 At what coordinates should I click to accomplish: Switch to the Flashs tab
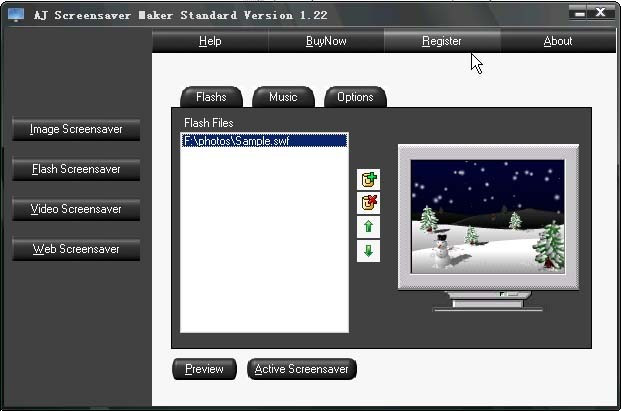click(211, 97)
